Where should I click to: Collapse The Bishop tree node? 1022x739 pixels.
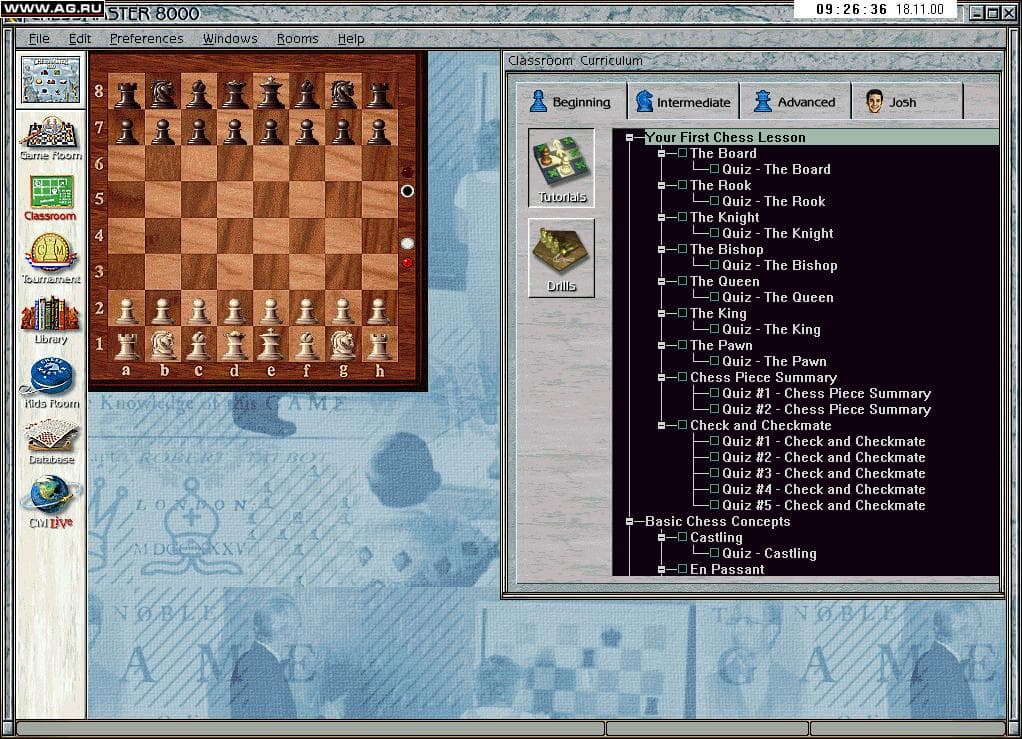pos(662,250)
